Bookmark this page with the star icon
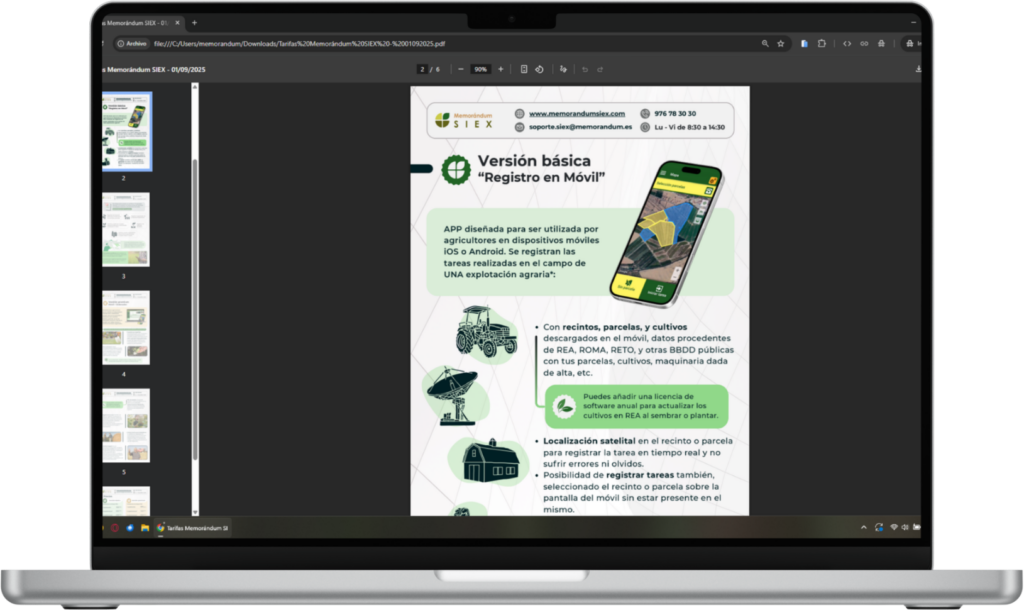Screen dimensions: 1024x610 (780, 44)
